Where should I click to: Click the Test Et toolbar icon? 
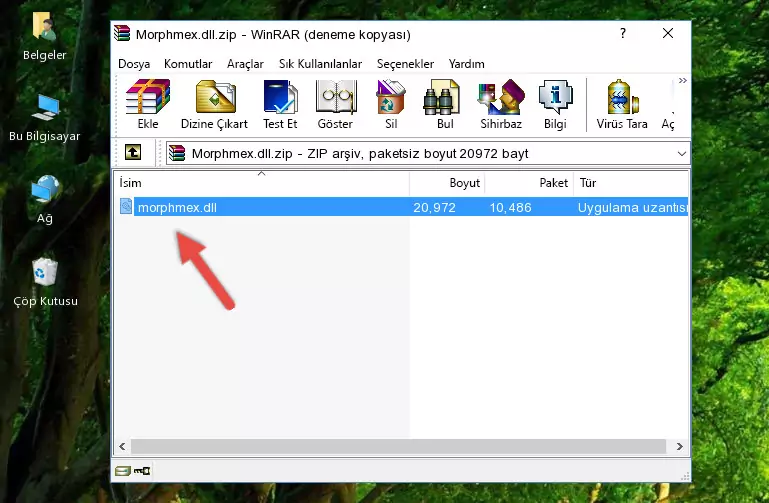[280, 104]
